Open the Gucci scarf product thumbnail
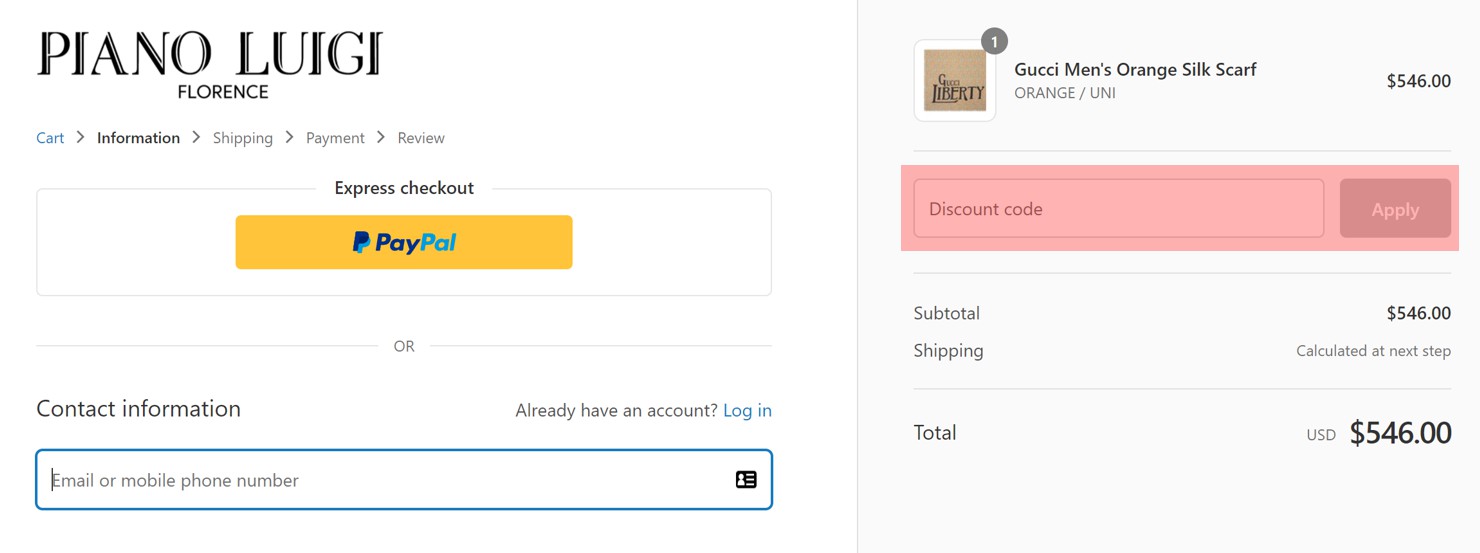The width and height of the screenshot is (1480, 553). (954, 81)
